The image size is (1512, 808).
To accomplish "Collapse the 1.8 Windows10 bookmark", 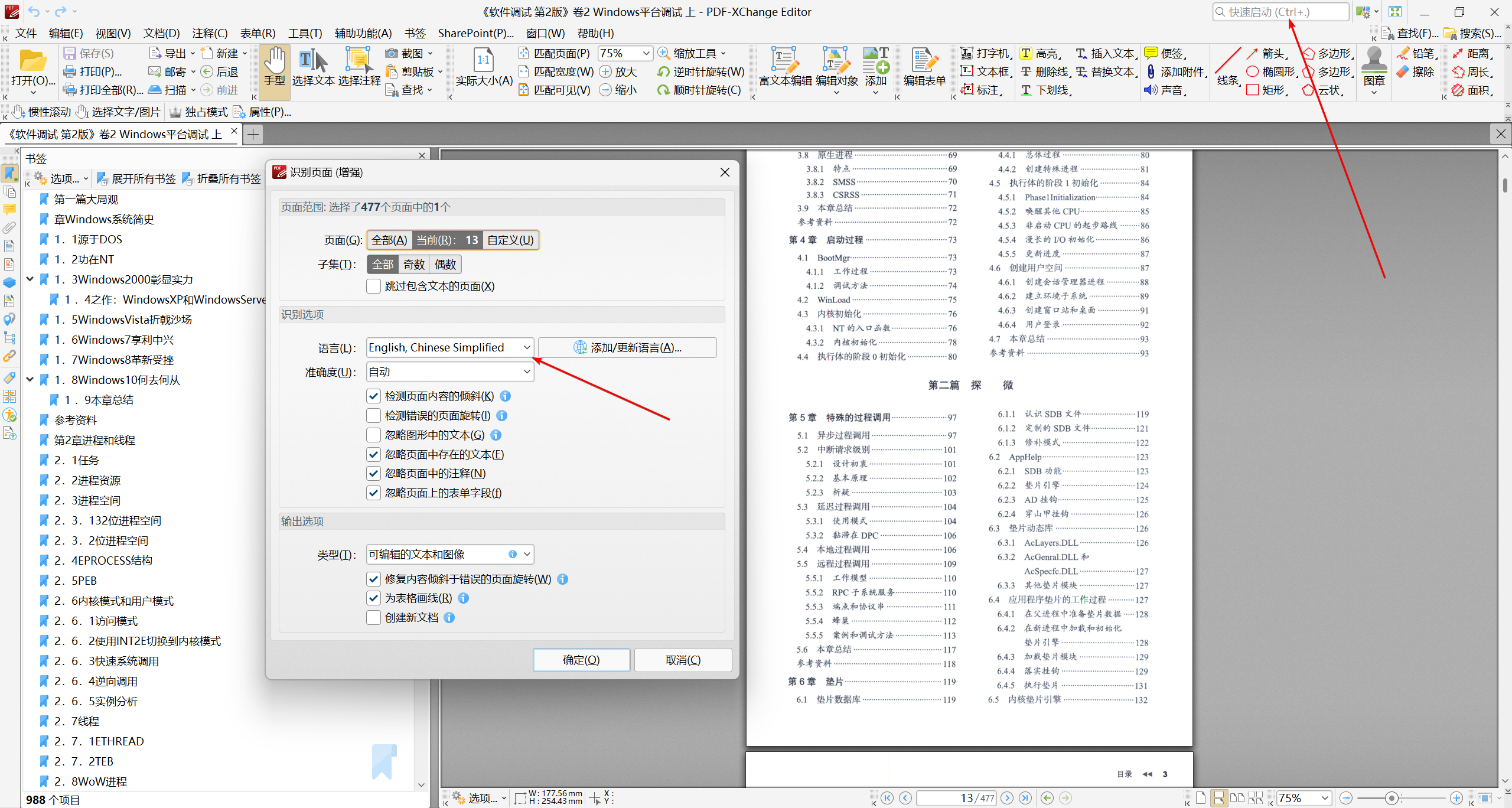I will 30,379.
